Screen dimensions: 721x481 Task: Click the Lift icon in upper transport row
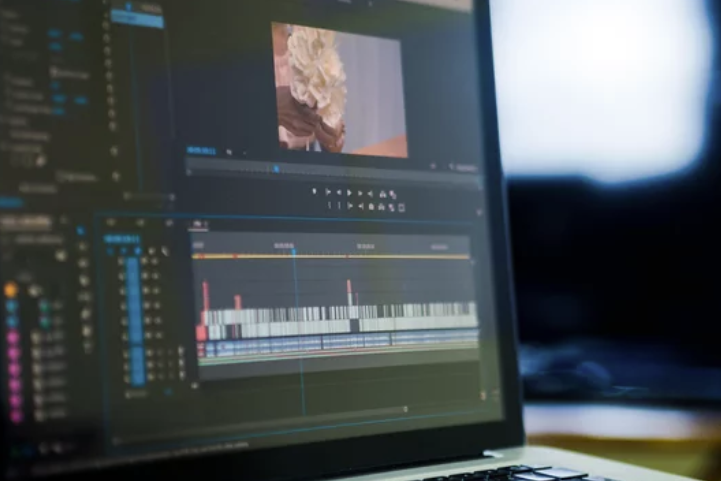click(382, 192)
